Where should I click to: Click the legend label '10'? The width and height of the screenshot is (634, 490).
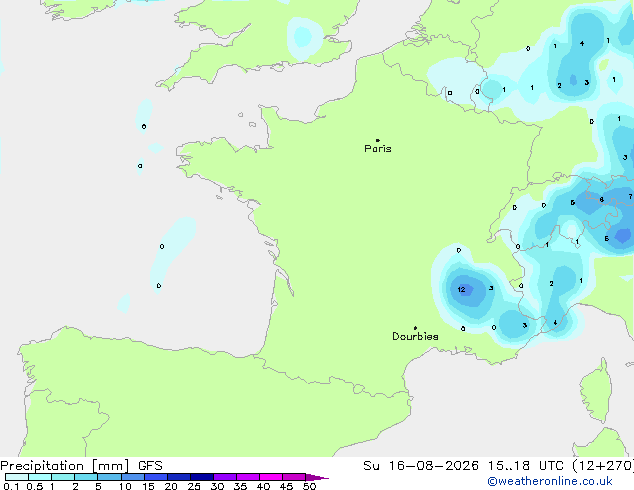125,486
